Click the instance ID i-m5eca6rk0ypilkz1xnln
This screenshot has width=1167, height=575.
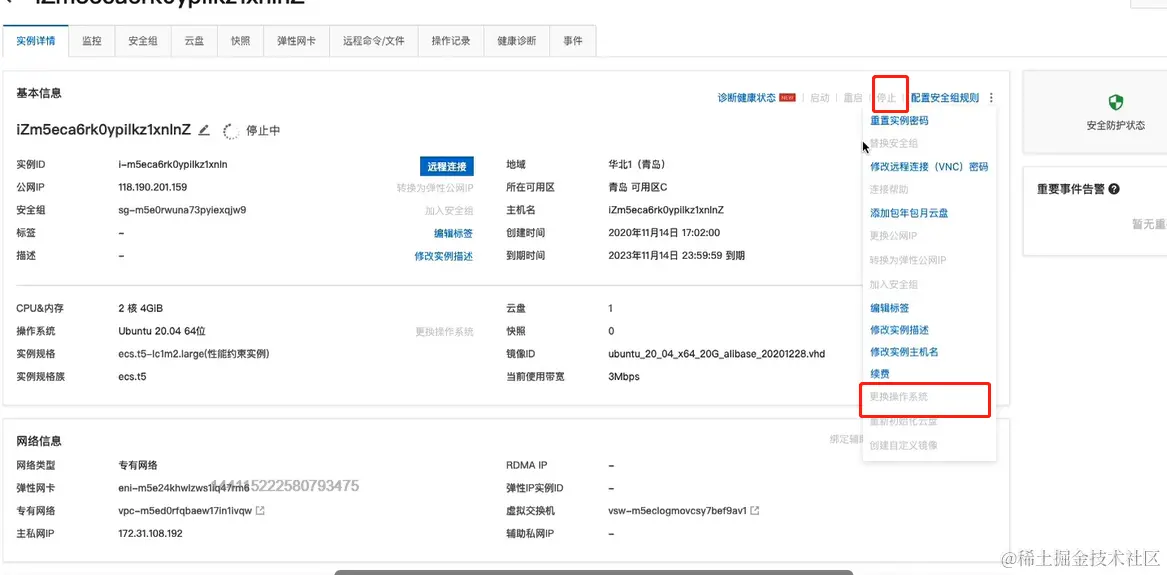tap(173, 164)
